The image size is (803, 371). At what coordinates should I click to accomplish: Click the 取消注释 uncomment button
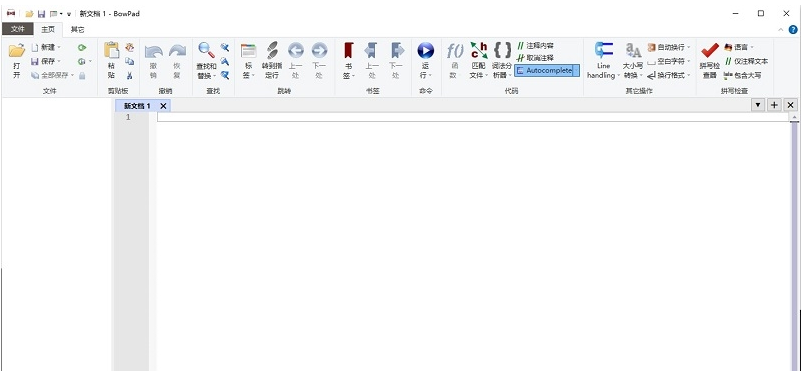point(535,58)
